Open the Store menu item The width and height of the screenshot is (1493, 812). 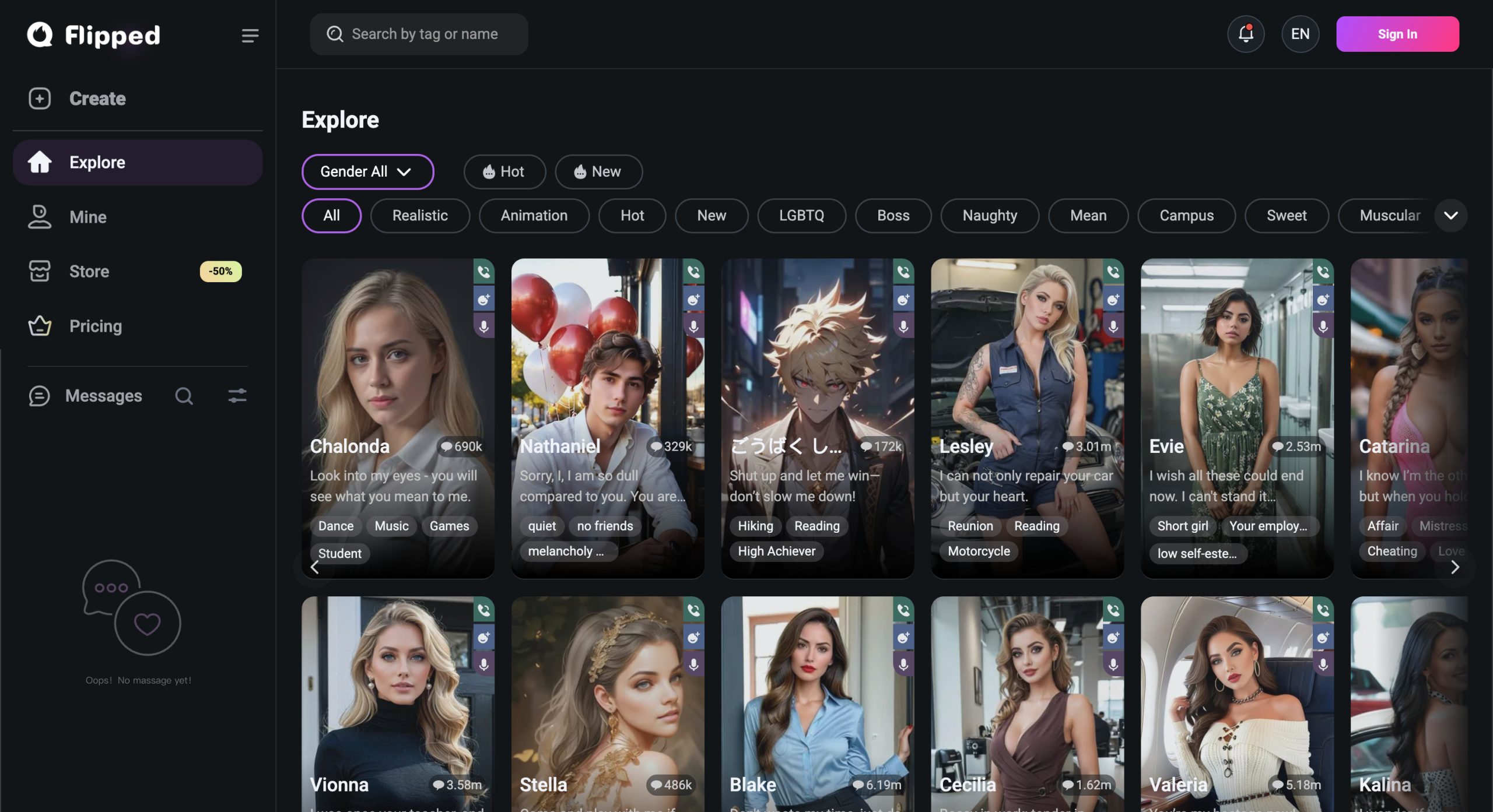(x=137, y=271)
